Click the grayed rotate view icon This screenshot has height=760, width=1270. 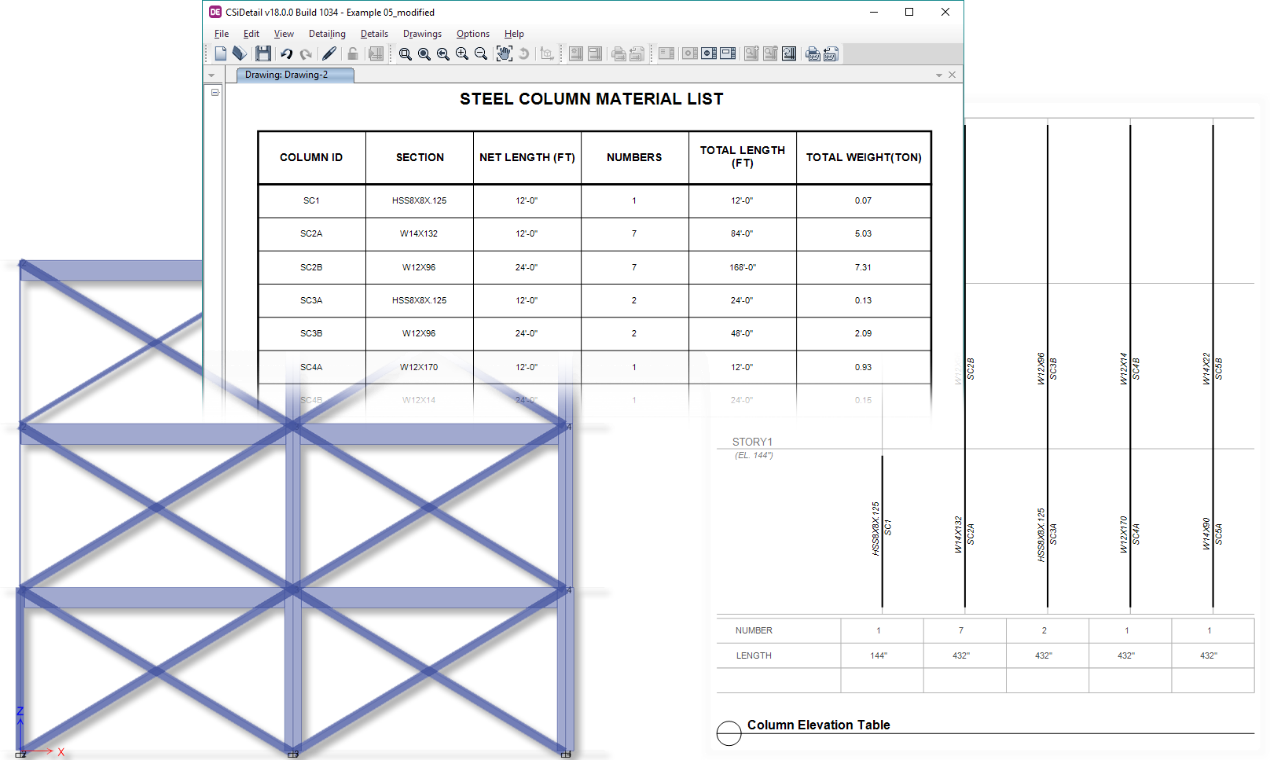523,54
